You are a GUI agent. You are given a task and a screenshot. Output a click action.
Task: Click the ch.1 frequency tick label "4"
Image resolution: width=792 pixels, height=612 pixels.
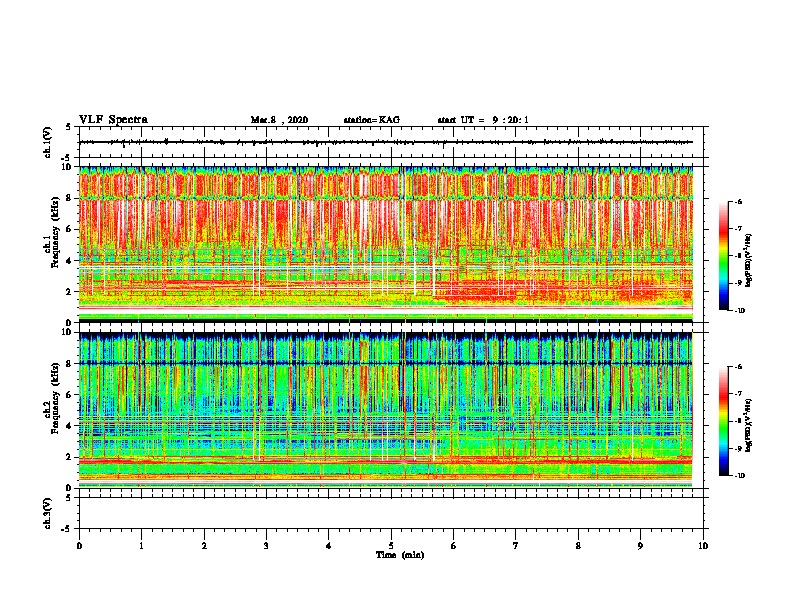pos(69,261)
